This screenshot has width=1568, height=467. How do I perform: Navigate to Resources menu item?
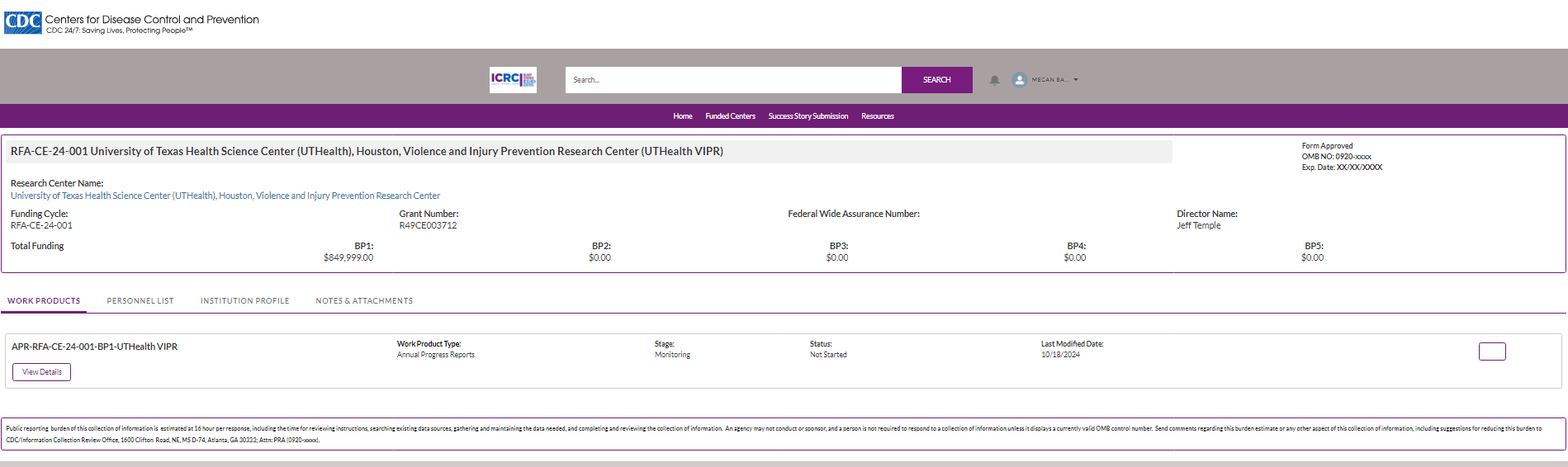pyautogui.click(x=877, y=116)
